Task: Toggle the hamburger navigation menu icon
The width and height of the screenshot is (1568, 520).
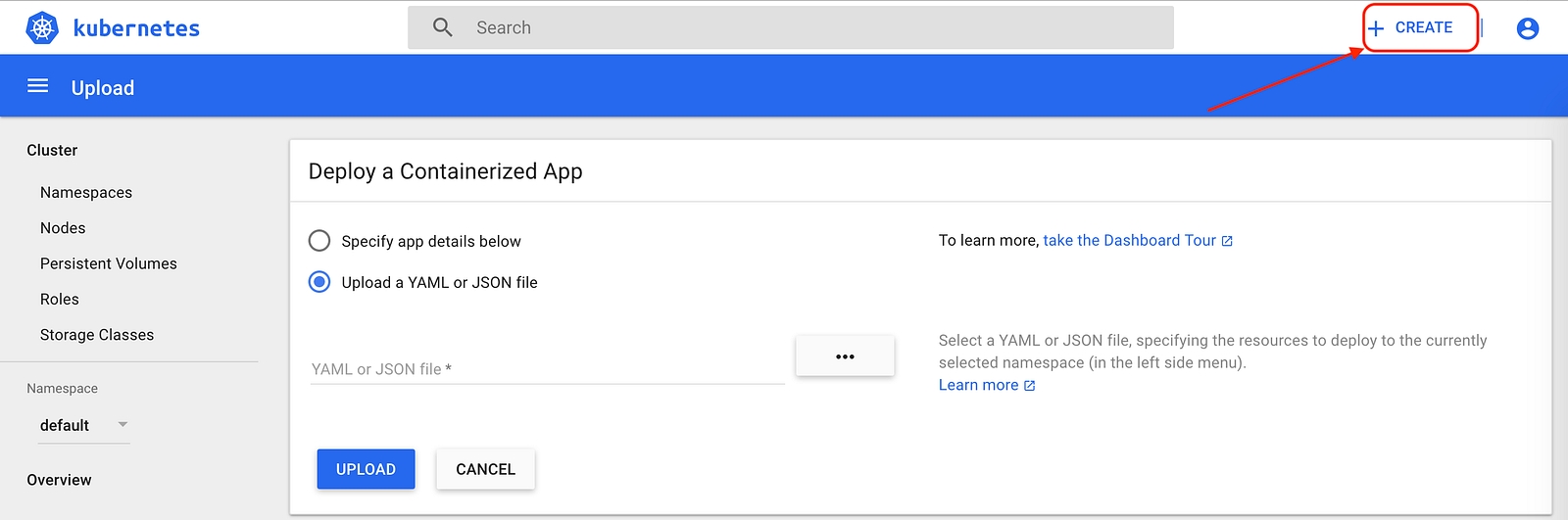Action: coord(38,86)
